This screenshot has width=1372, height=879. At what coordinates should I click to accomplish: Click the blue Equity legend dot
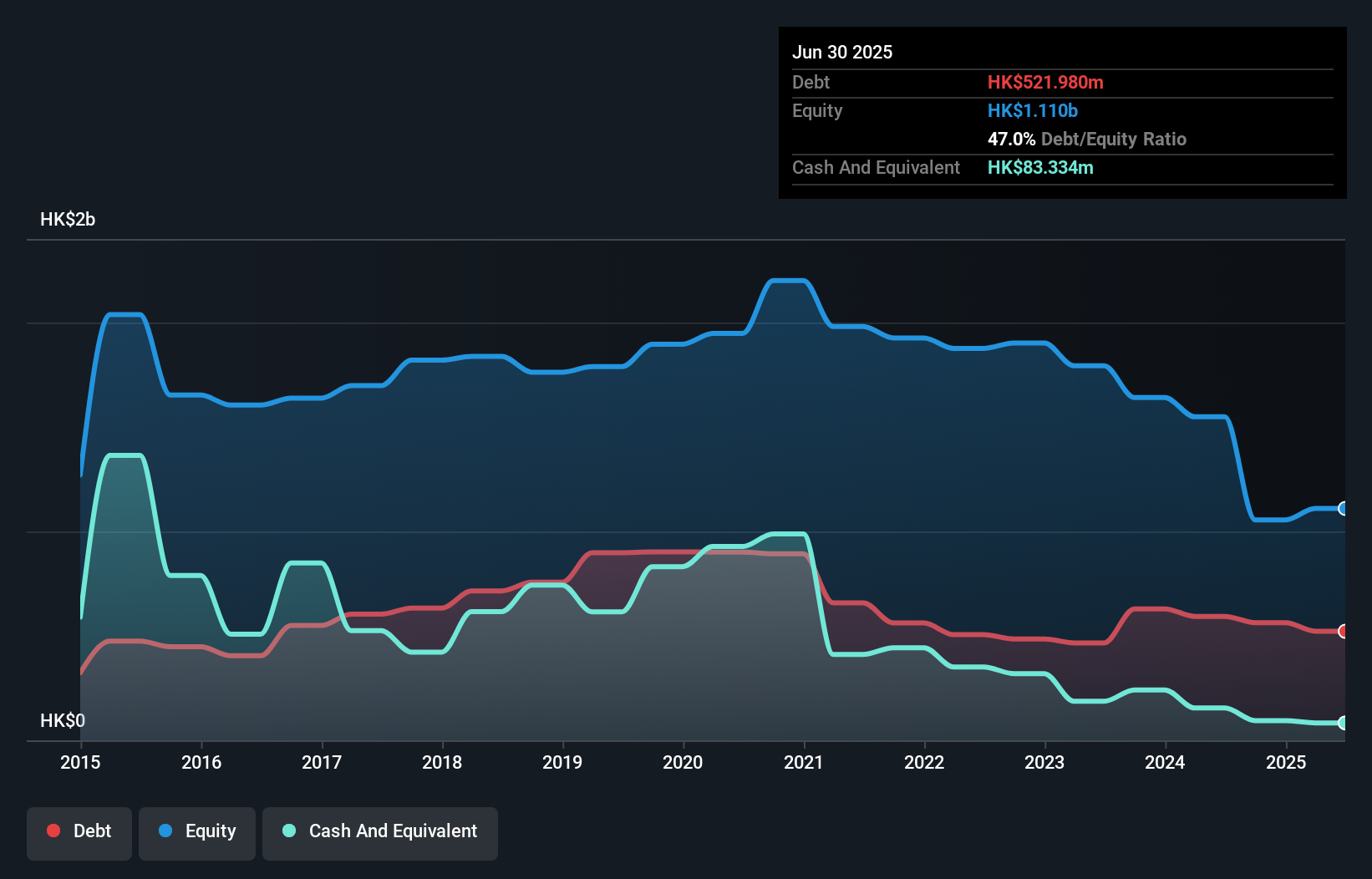[165, 831]
